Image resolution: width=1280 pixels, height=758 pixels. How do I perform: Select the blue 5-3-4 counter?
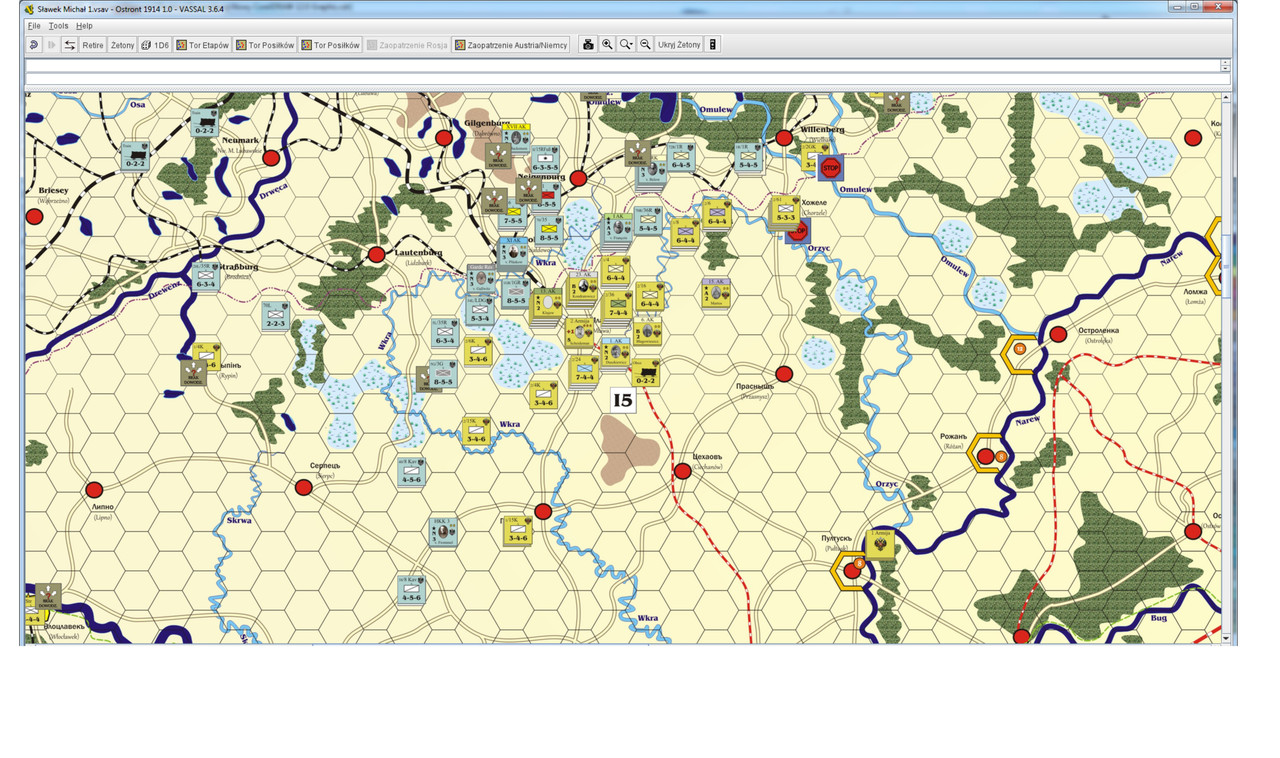479,311
